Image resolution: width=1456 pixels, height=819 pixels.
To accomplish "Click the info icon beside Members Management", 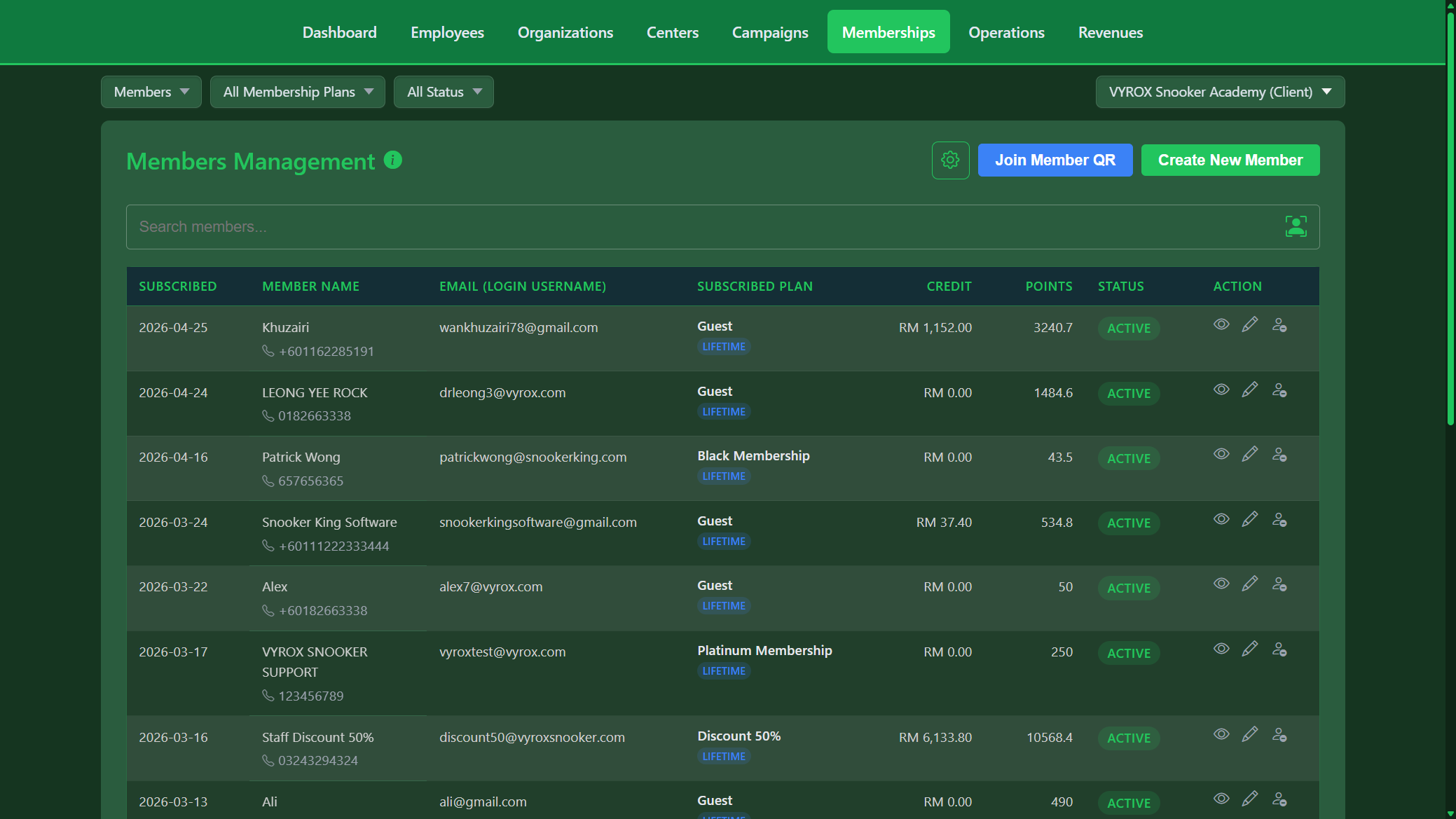I will click(x=393, y=160).
